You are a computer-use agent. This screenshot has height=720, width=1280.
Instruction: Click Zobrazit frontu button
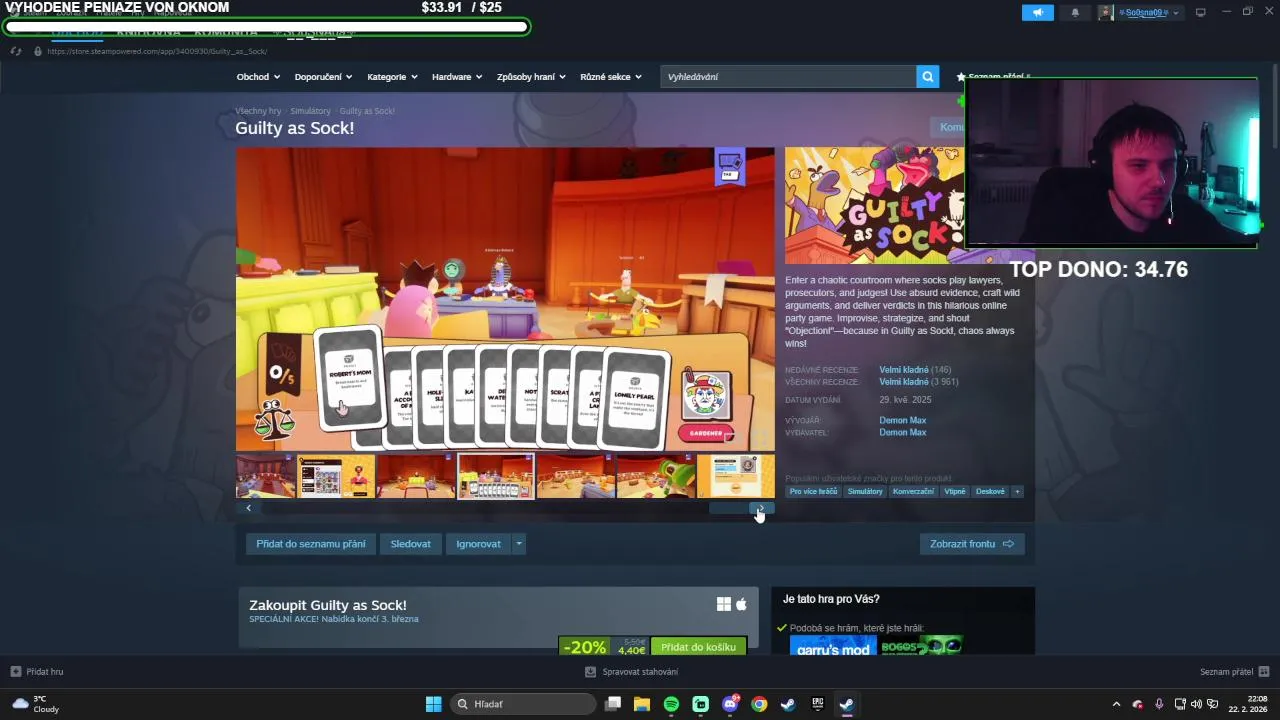click(972, 544)
